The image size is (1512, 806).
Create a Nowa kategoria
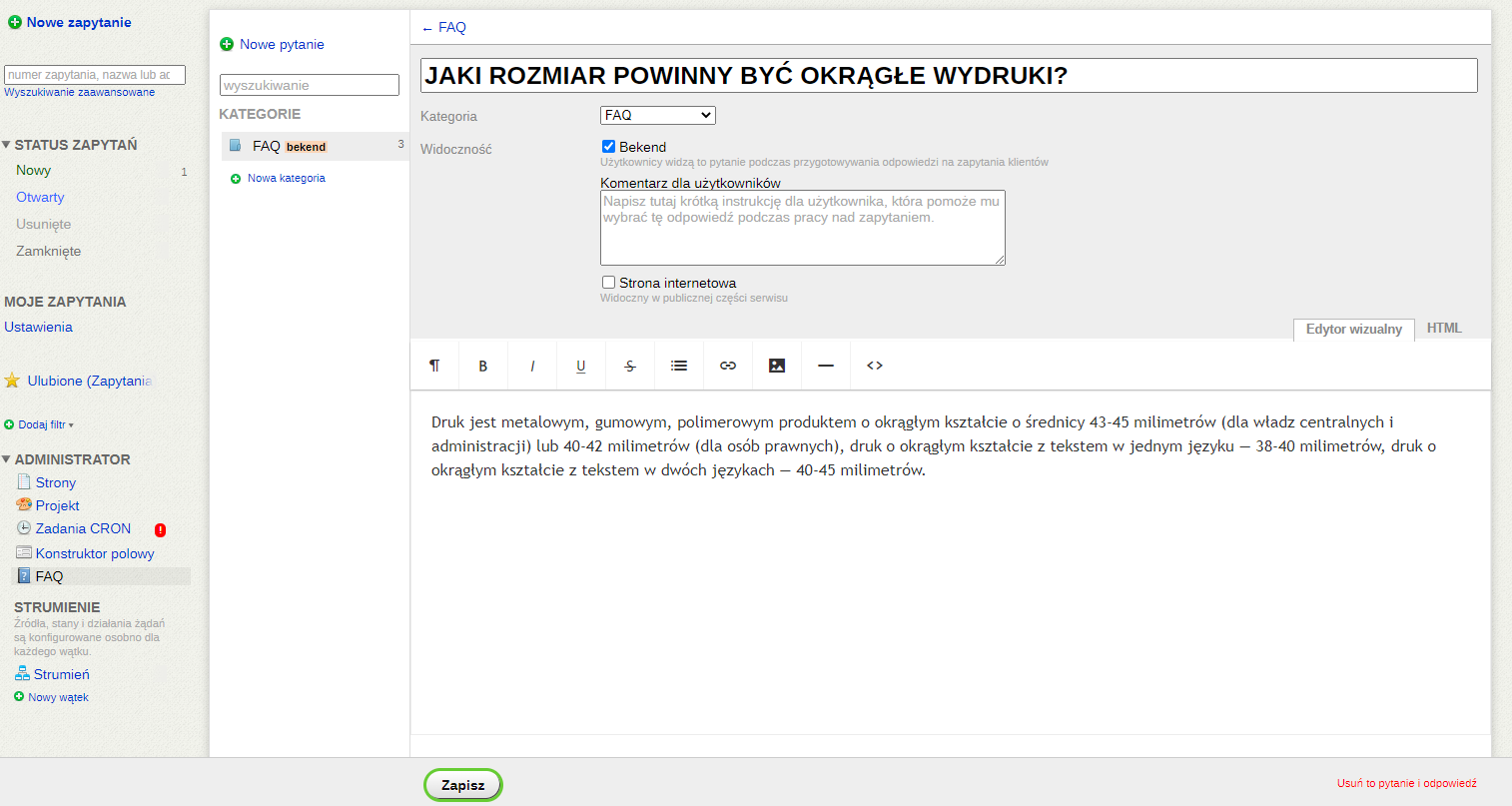[287, 178]
